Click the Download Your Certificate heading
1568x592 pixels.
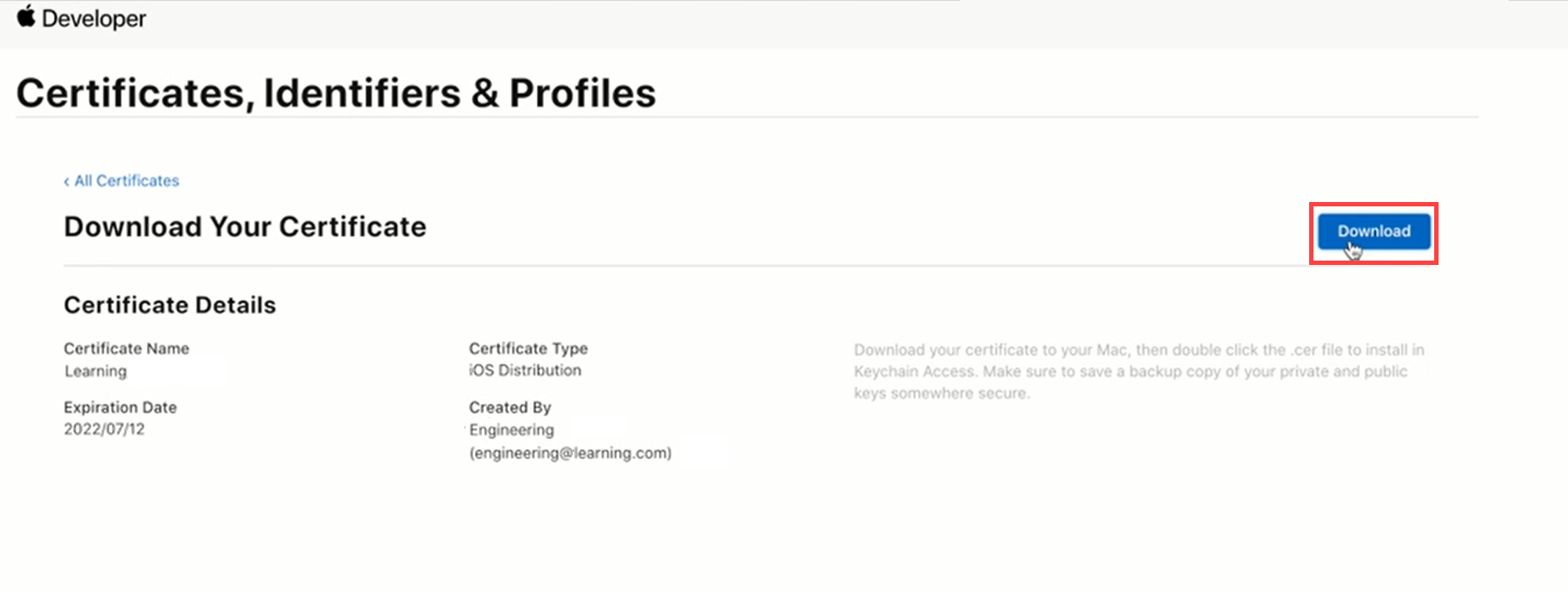245,227
